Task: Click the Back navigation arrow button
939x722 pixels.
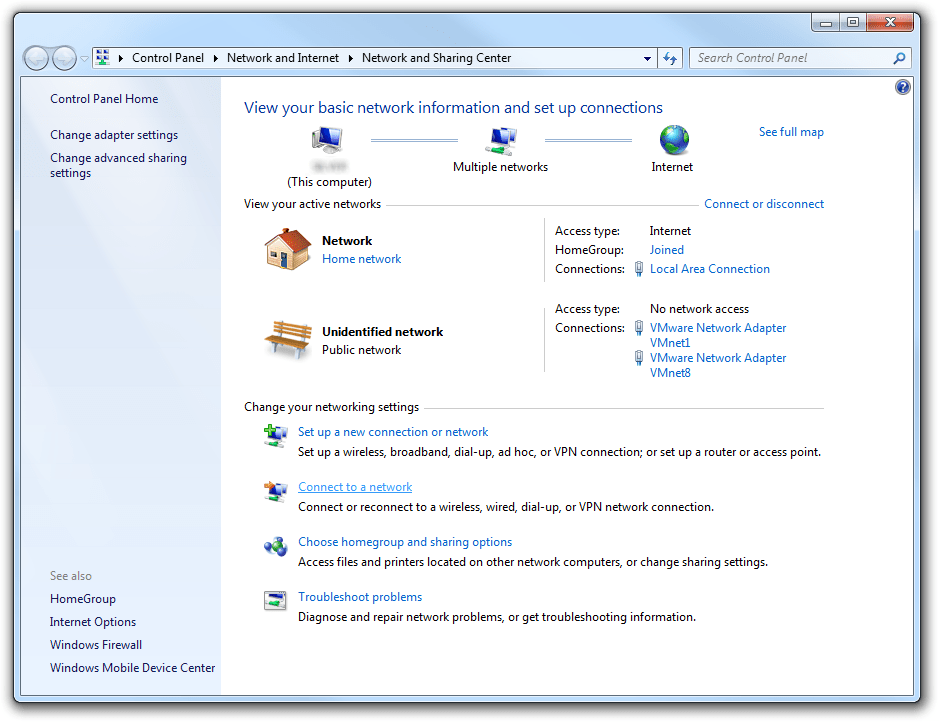Action: 36,58
